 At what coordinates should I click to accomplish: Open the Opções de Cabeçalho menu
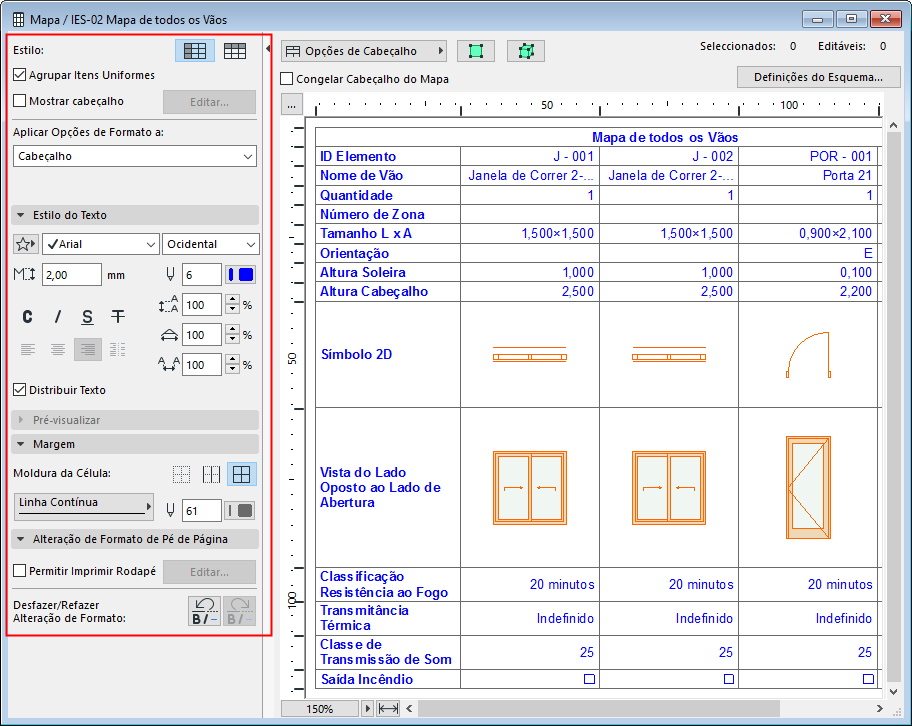(363, 51)
